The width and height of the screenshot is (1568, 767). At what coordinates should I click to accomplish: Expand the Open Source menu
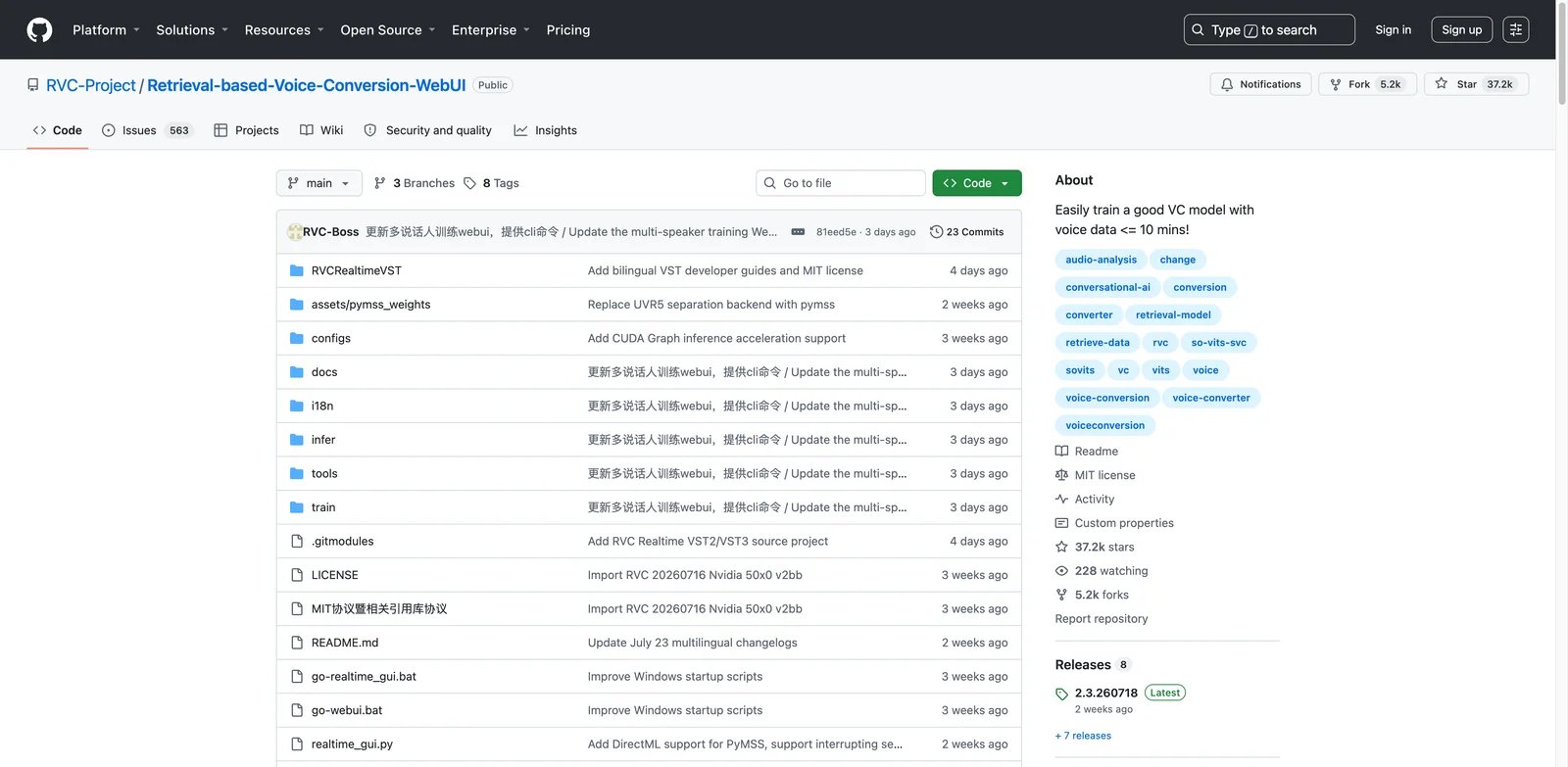pos(388,29)
